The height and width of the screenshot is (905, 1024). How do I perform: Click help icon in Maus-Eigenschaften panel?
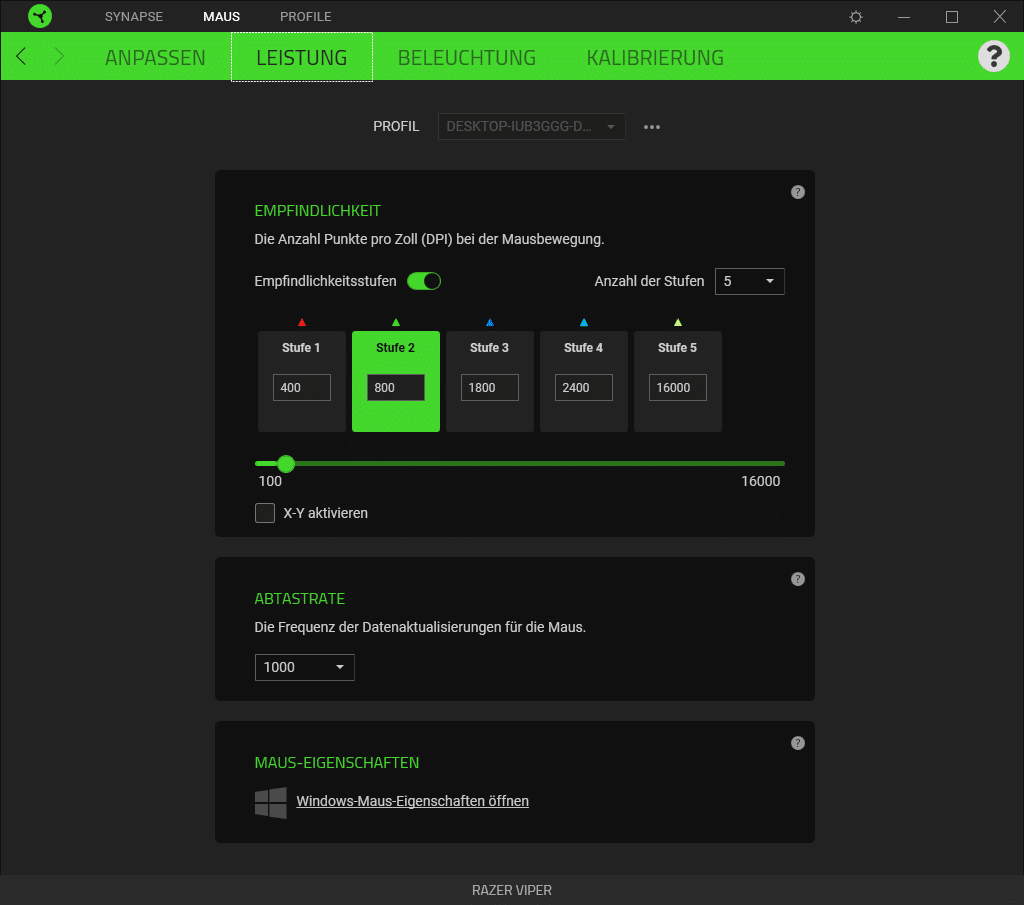[797, 743]
